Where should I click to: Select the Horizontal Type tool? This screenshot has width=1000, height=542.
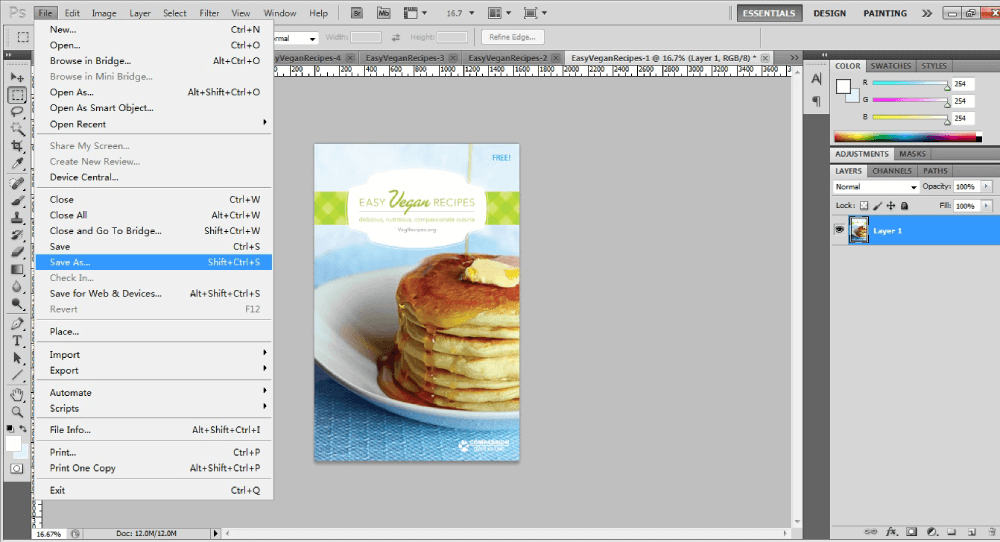[17, 341]
